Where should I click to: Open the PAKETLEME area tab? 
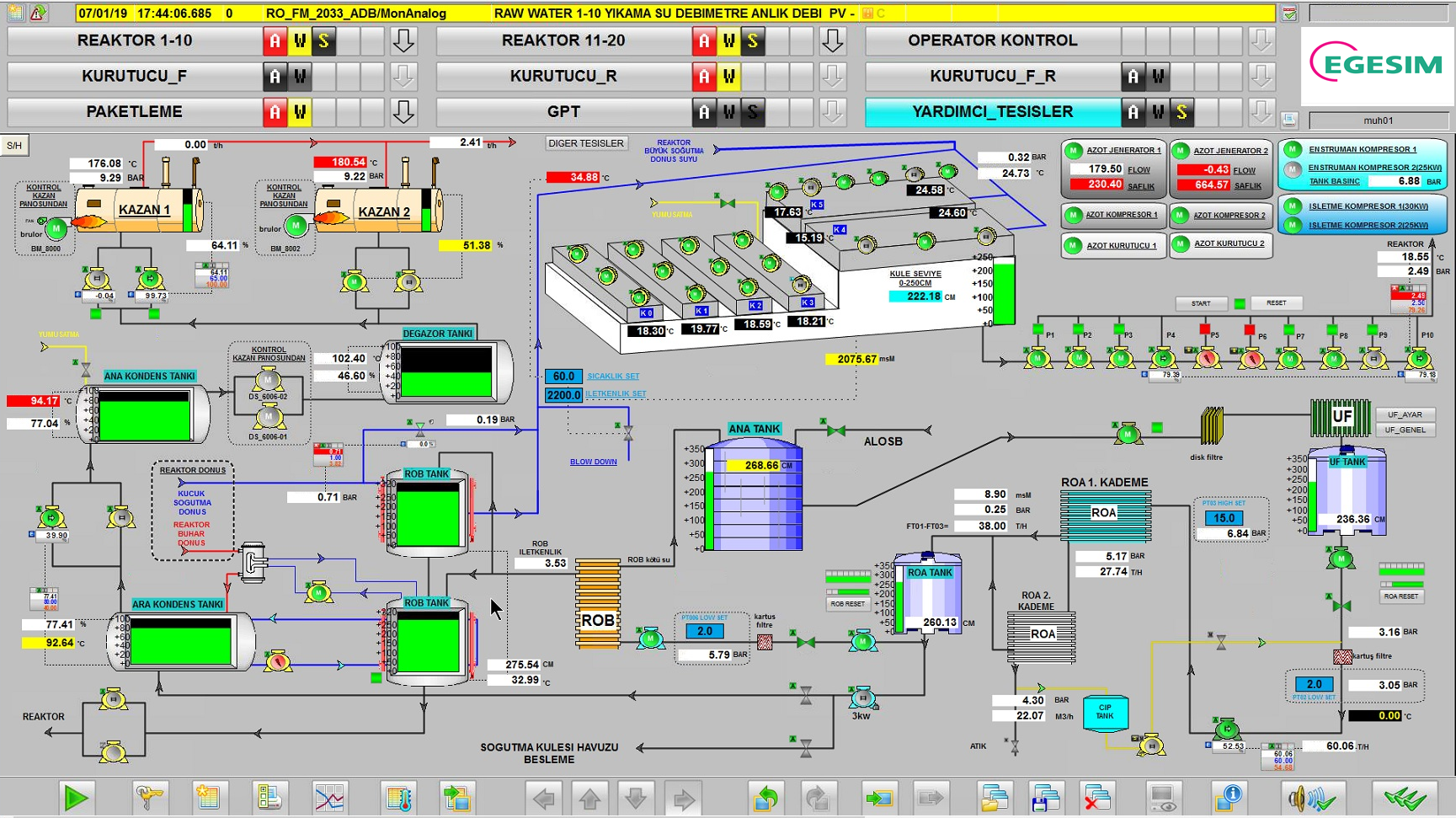[135, 111]
